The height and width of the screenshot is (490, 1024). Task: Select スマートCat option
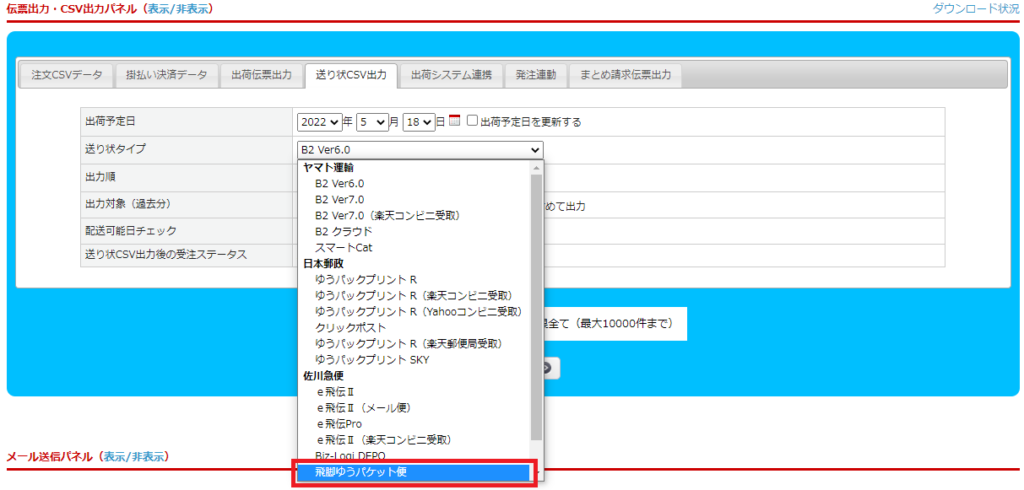point(416,248)
